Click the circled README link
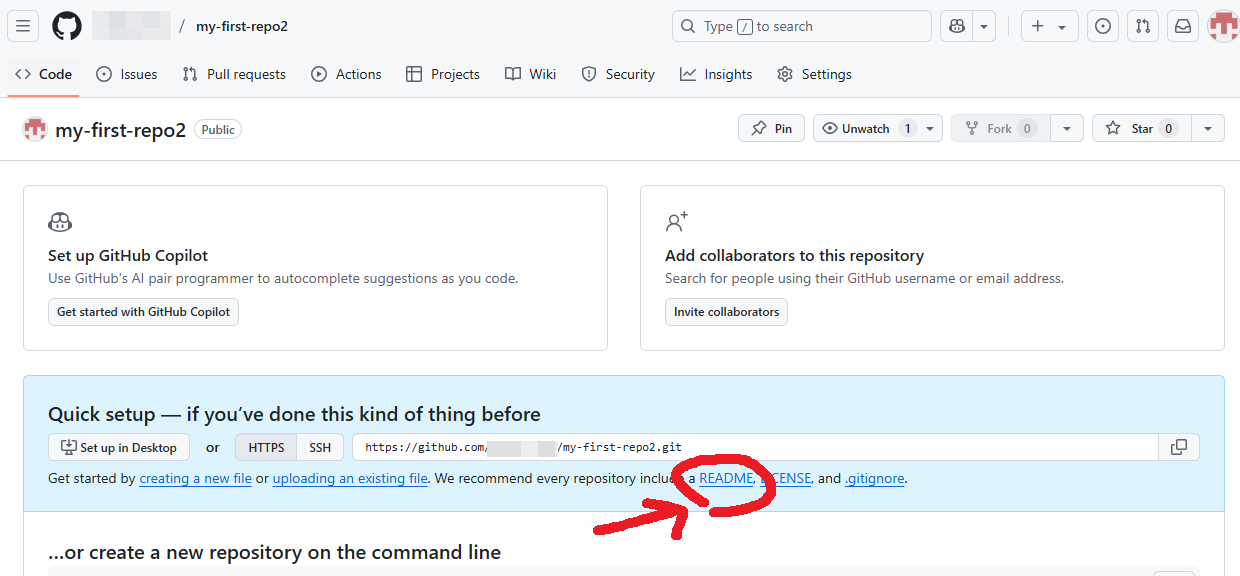The height and width of the screenshot is (576, 1240). point(725,478)
